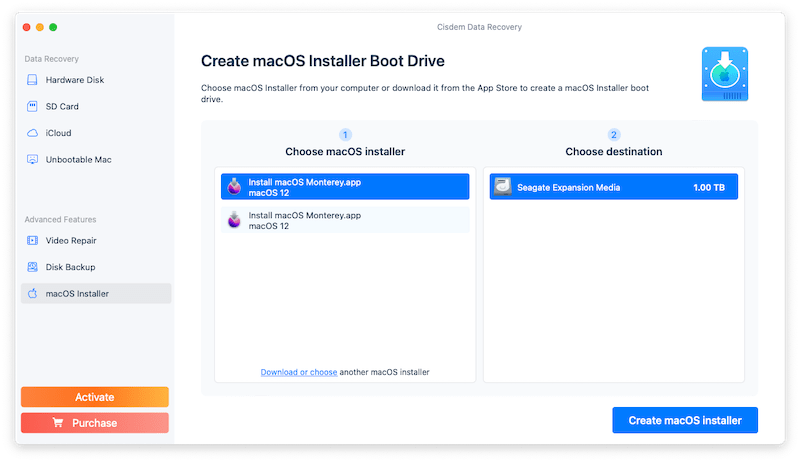
Task: Click the macOS Installer apple icon
Action: point(32,293)
